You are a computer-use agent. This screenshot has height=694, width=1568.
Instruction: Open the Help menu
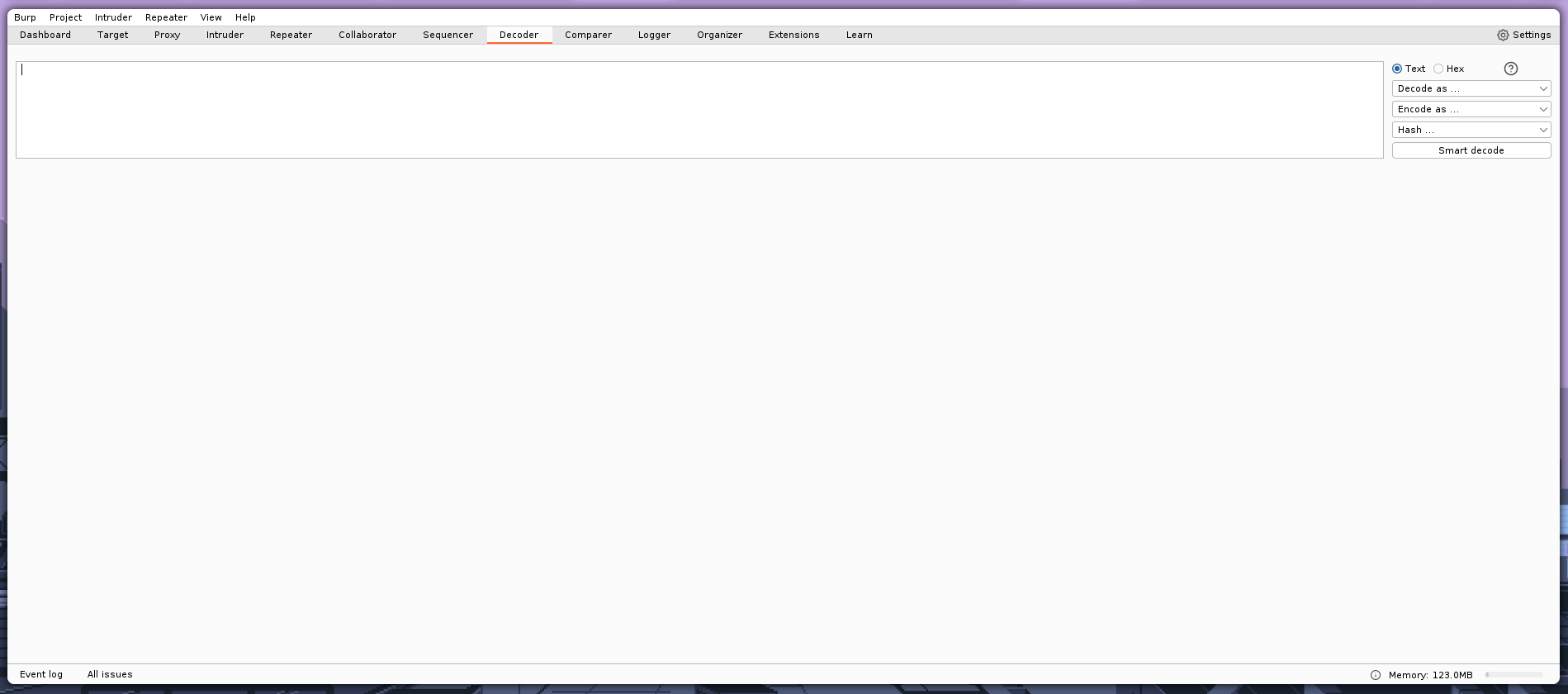click(x=245, y=17)
